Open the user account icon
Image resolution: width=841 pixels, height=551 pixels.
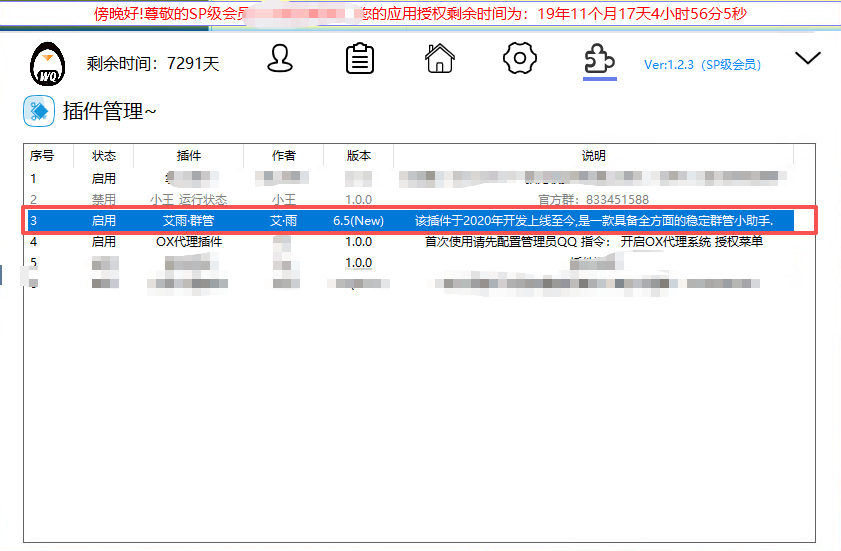click(x=280, y=59)
